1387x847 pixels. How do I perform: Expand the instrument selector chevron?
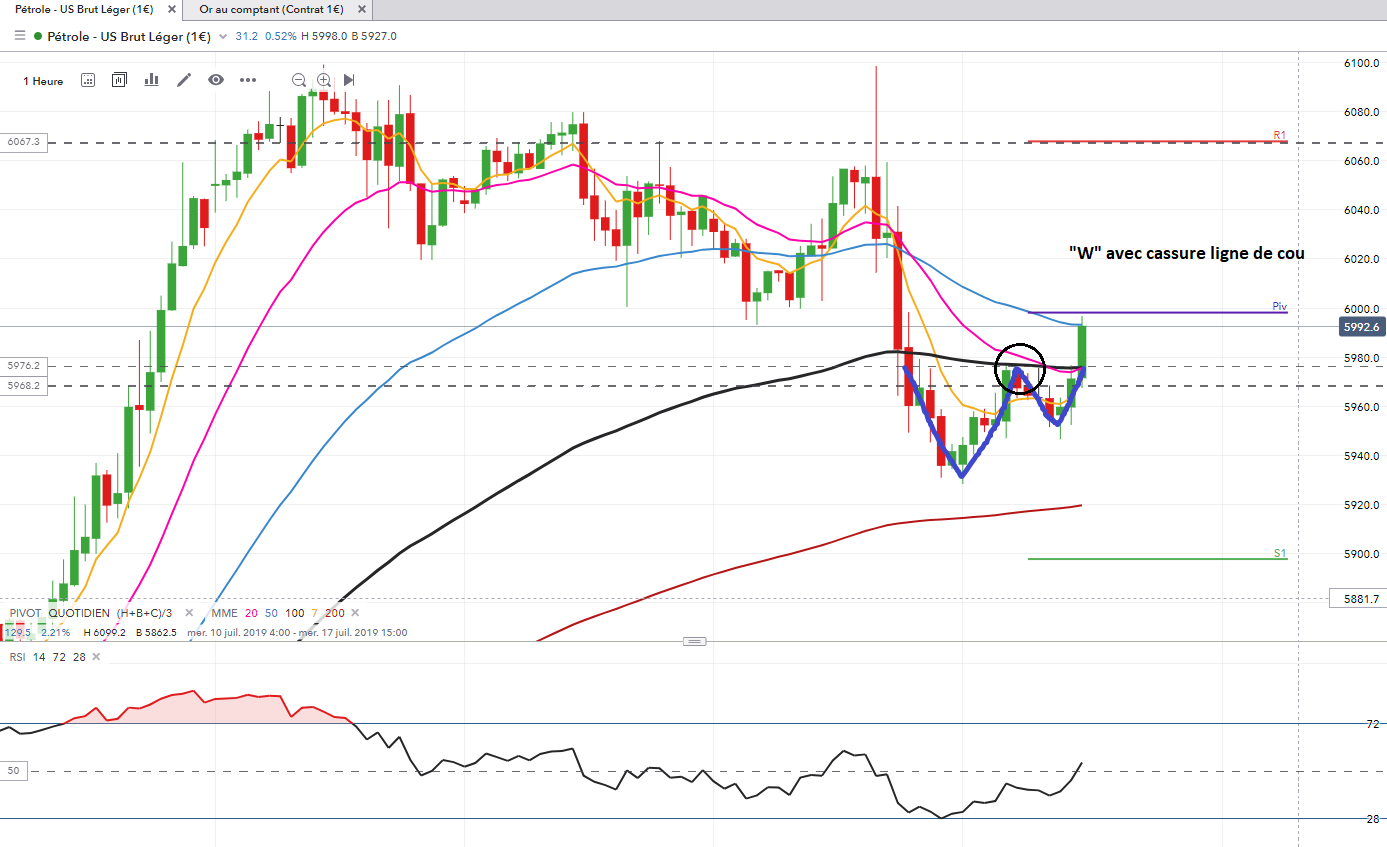pos(222,37)
